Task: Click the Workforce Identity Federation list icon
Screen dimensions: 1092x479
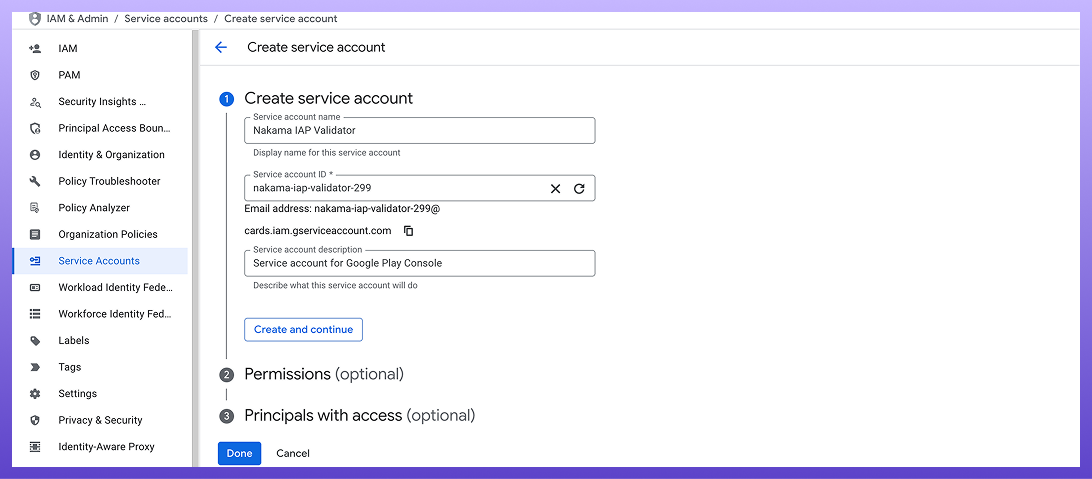Action: (x=35, y=314)
